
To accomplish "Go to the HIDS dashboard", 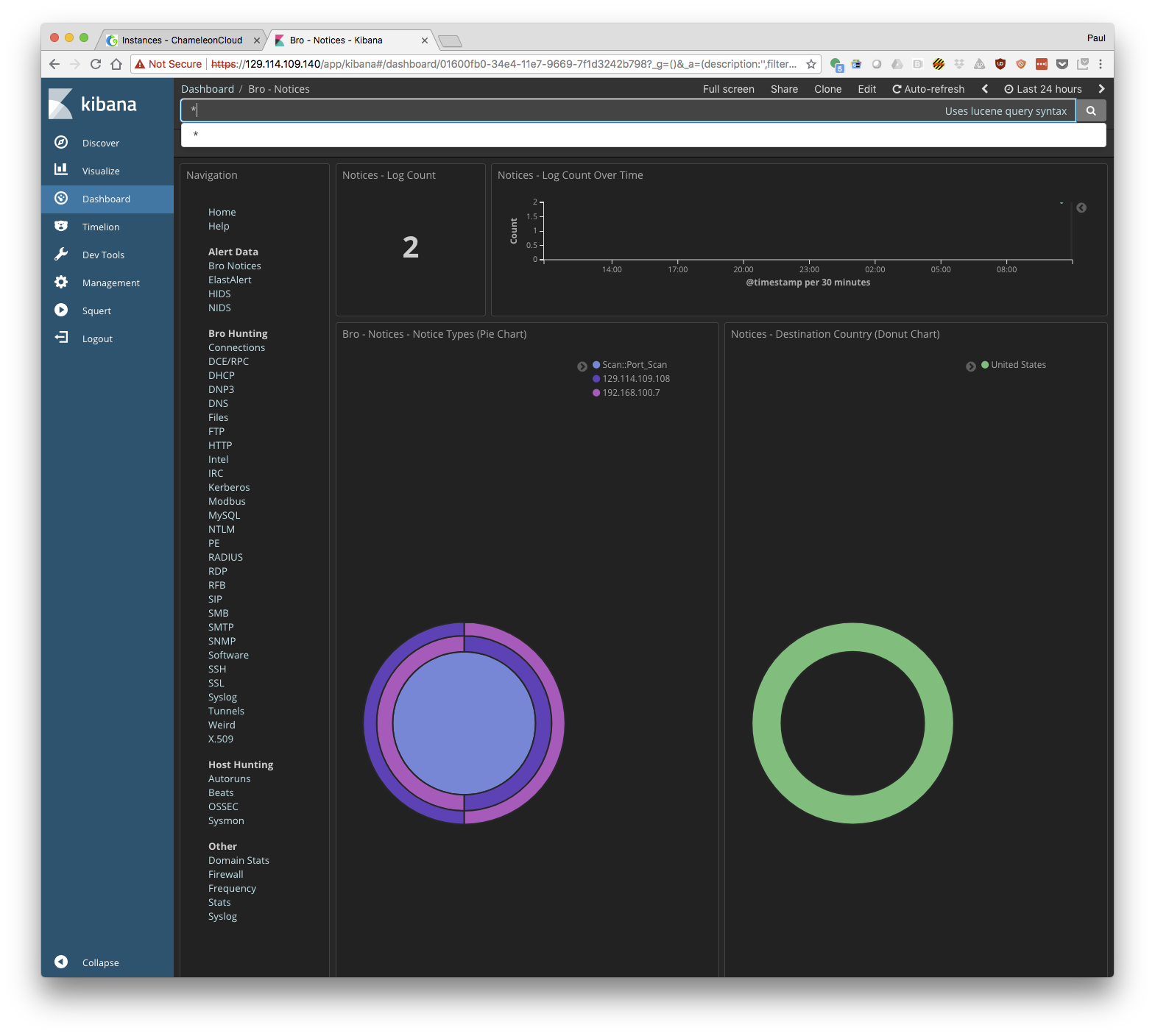I will [219, 294].
